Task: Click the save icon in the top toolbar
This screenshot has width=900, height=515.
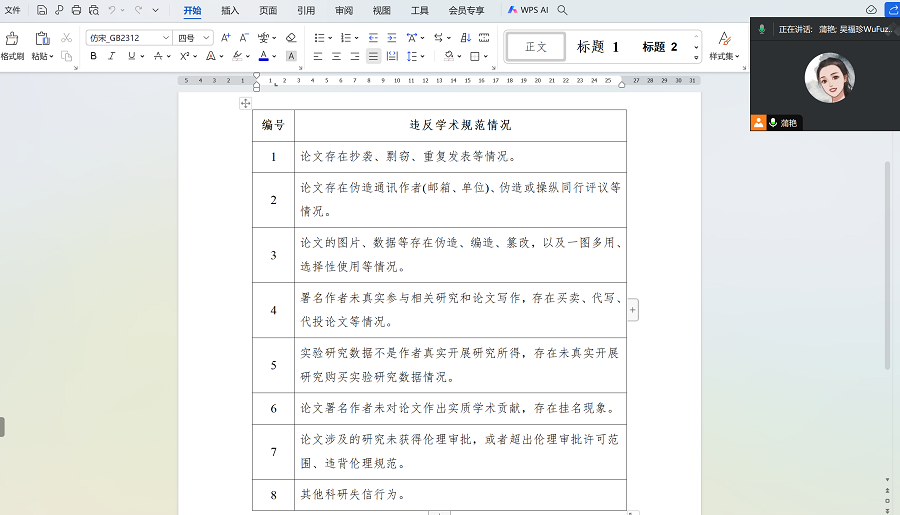Action: coord(42,10)
